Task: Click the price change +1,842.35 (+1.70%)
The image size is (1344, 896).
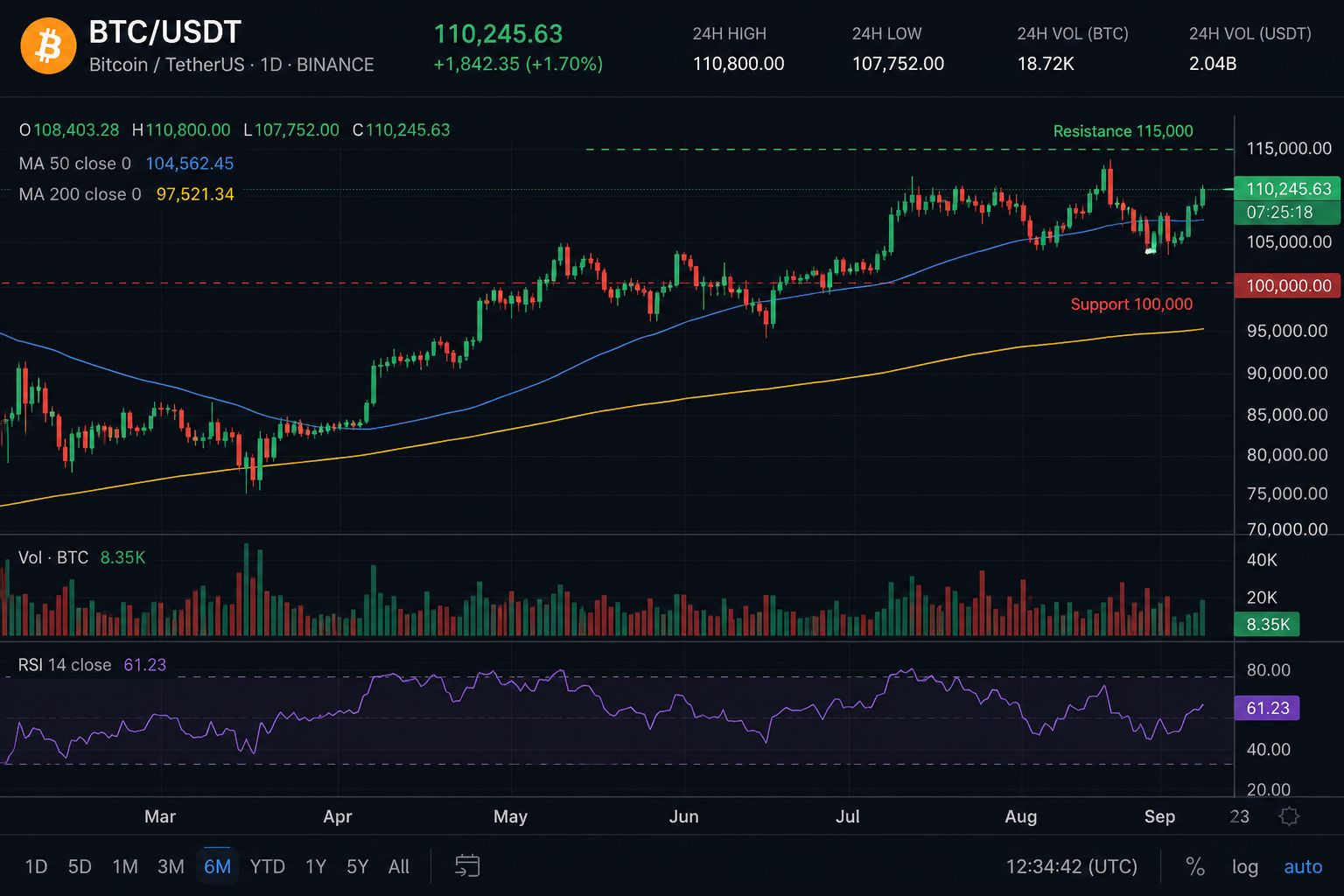Action: (x=518, y=64)
